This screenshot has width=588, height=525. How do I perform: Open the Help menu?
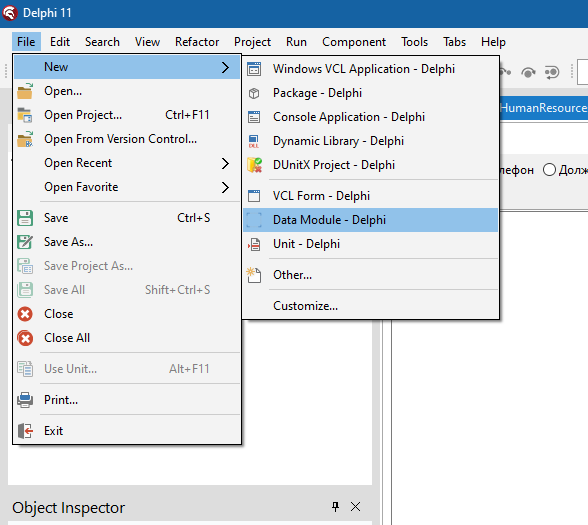point(493,42)
